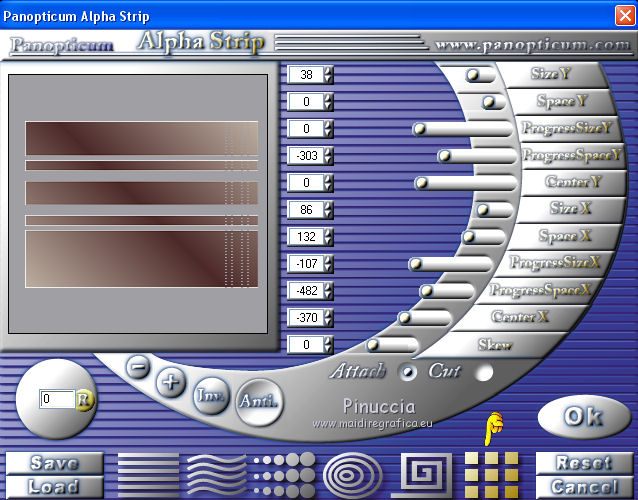Click the Panopticum logo
Viewport: 638px width, 500px height.
click(x=62, y=46)
